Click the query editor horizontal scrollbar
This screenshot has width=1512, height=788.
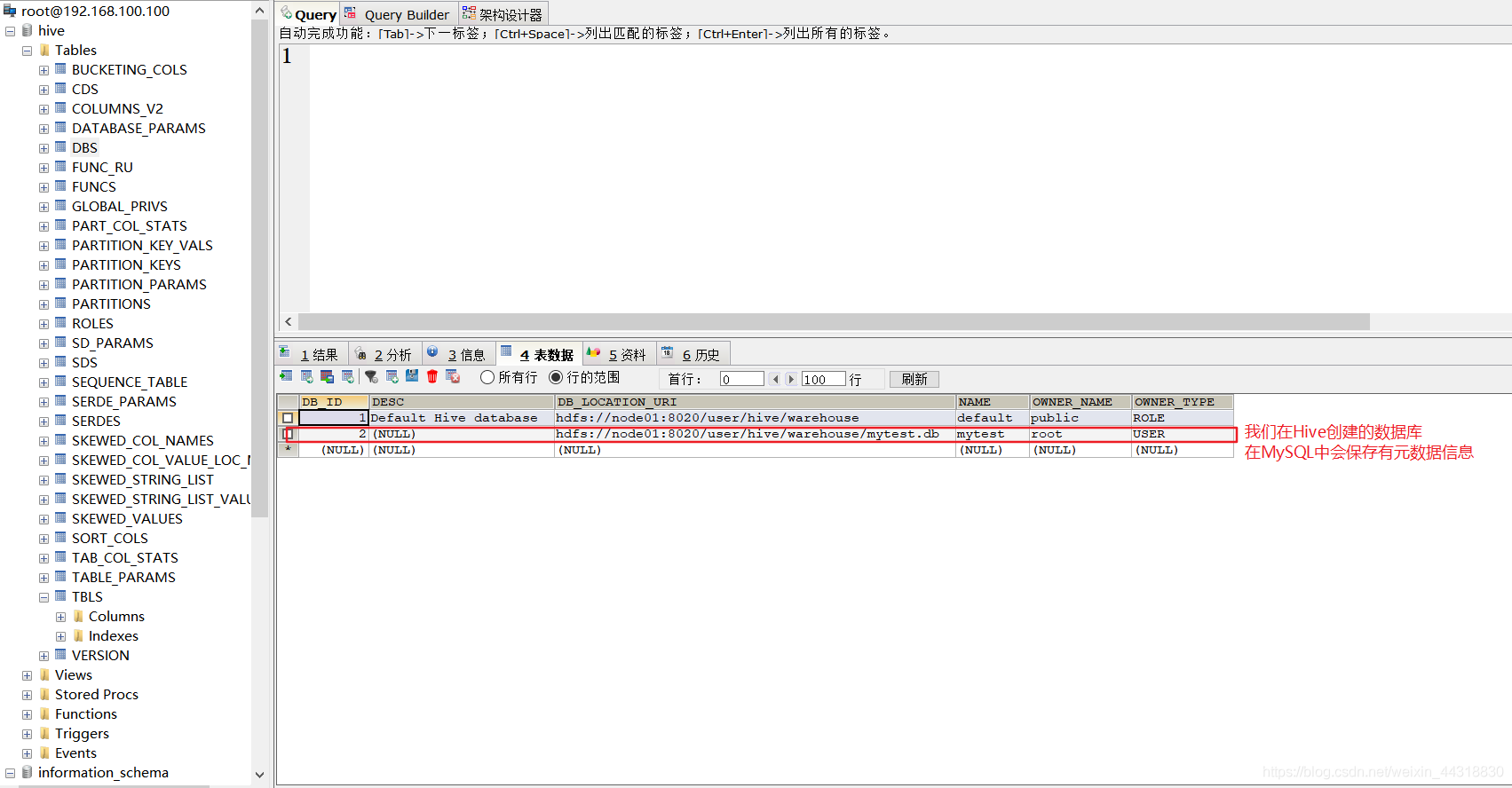(x=834, y=321)
